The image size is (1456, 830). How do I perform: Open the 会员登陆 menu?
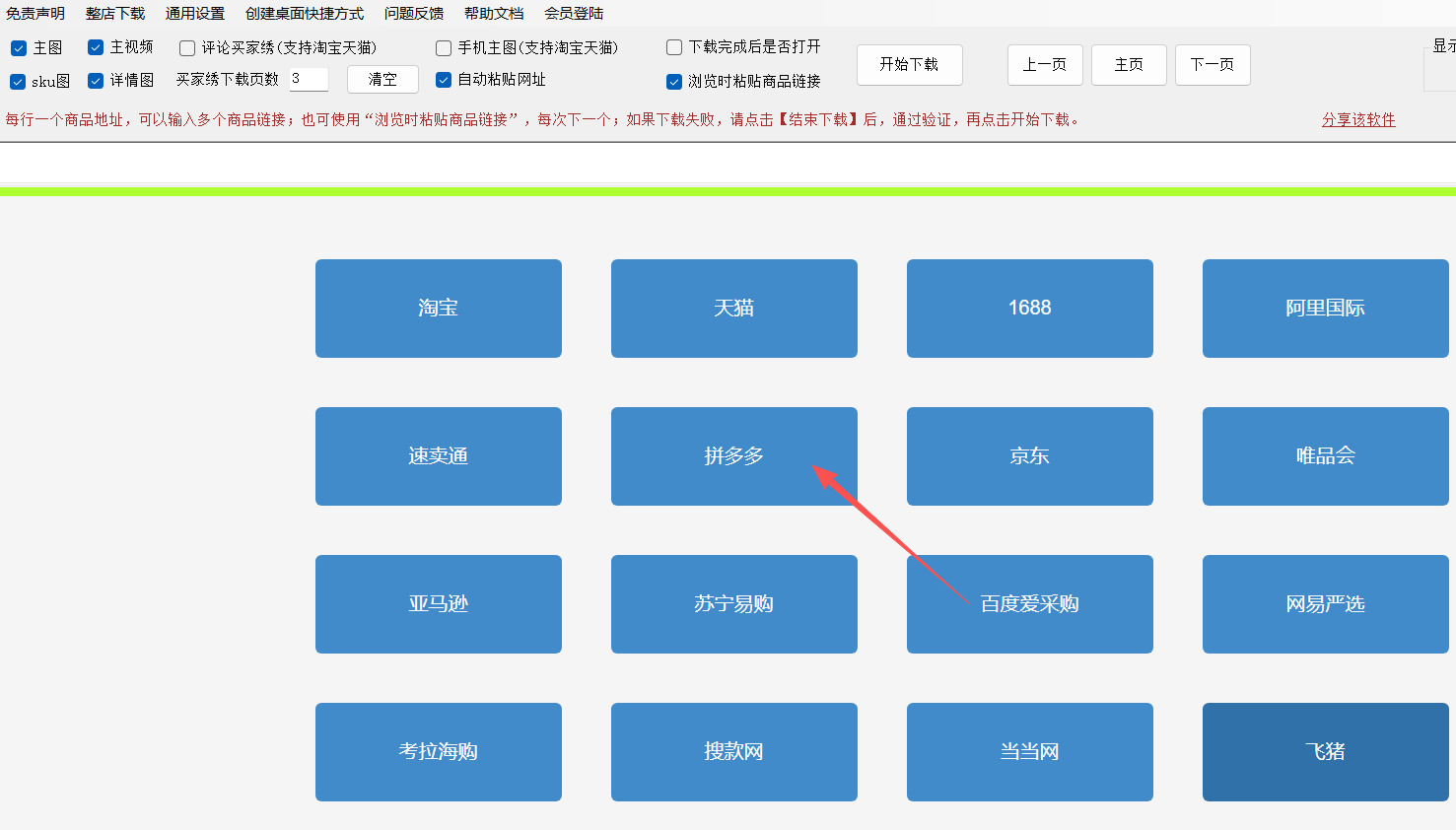coord(574,14)
